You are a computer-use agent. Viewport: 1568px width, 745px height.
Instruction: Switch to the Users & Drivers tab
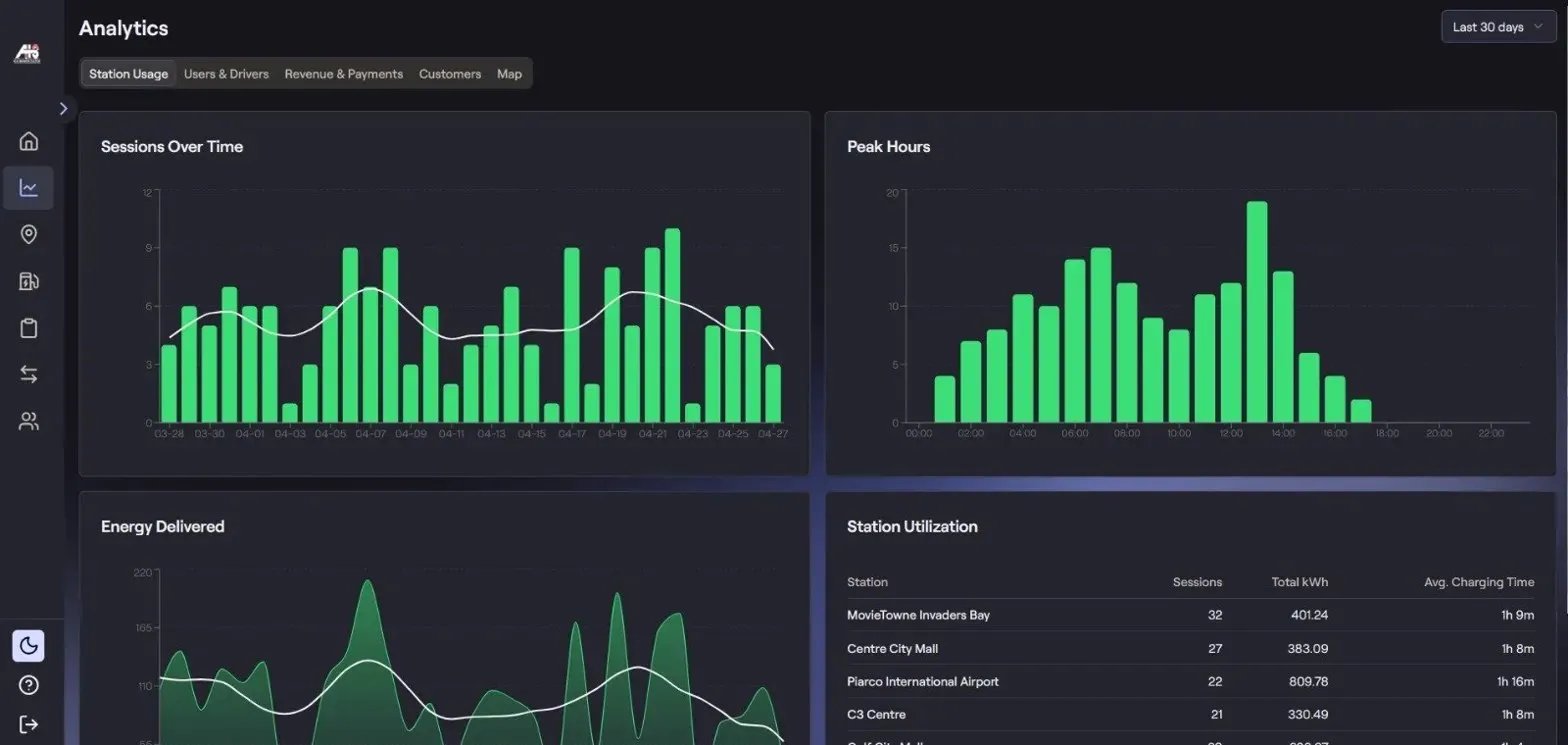pos(226,74)
